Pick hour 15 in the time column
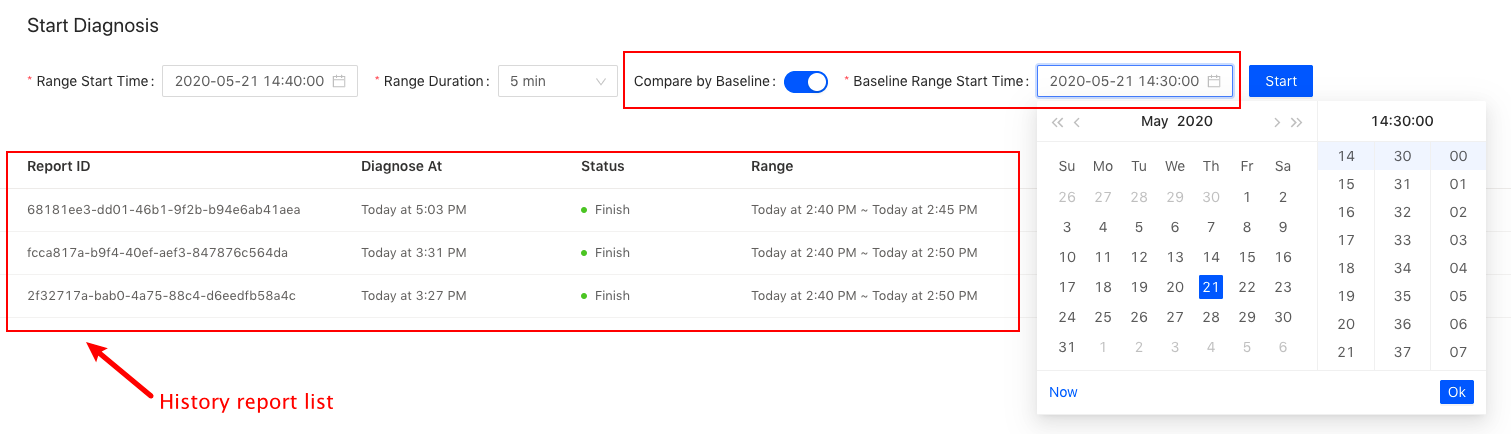Screen dimensions: 1511x434 click(x=1346, y=184)
